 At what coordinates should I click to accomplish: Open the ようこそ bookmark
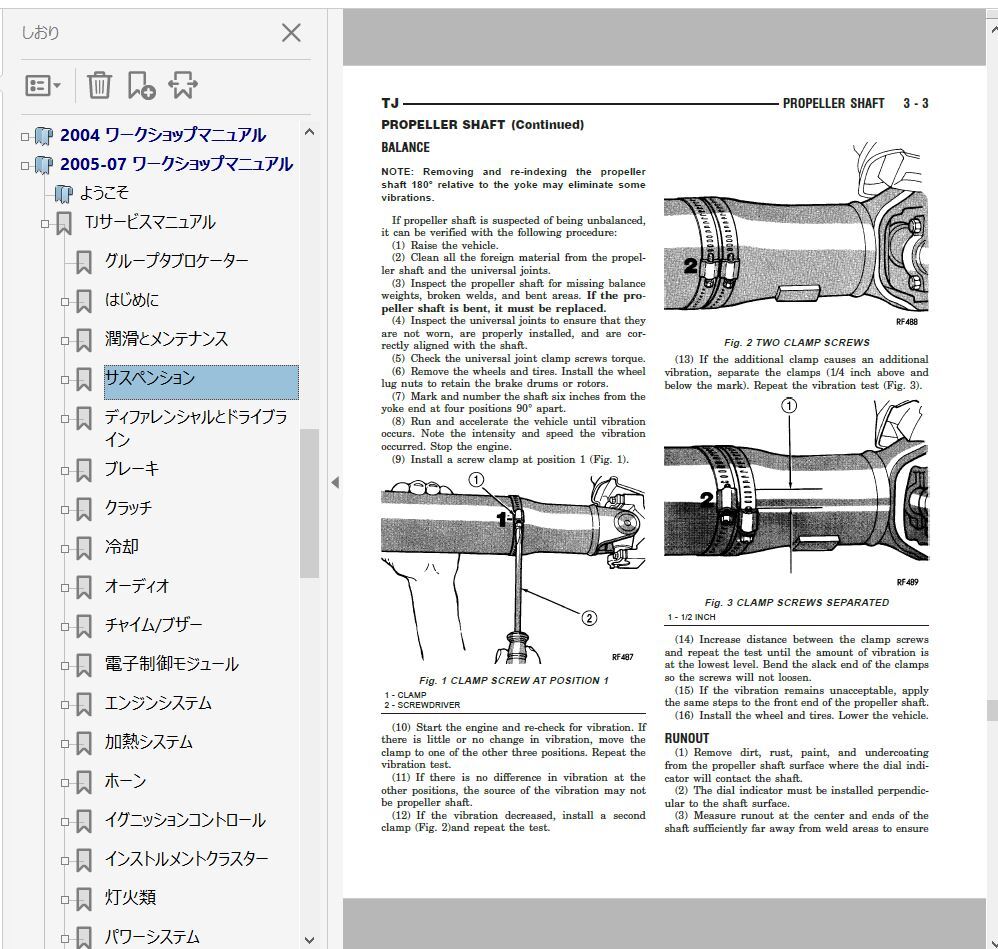[104, 193]
